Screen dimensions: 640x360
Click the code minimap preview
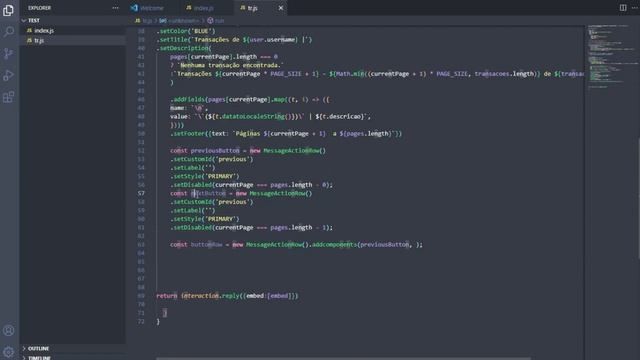[x=611, y=56]
